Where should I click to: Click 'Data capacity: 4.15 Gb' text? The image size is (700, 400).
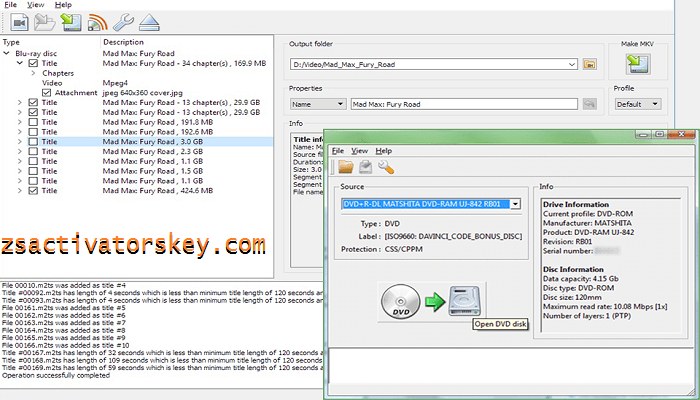pyautogui.click(x=580, y=279)
